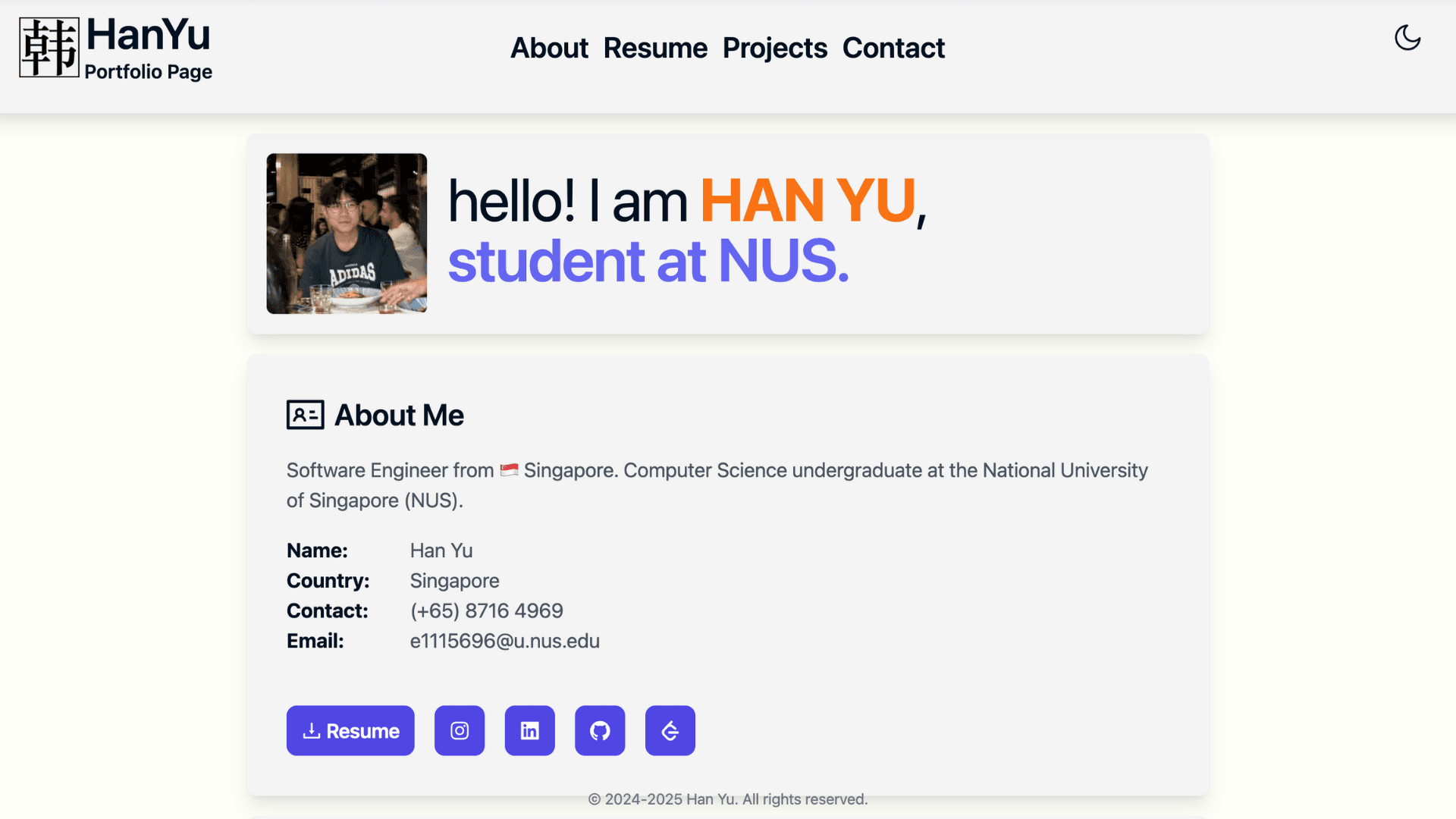Viewport: 1456px width, 819px height.
Task: Click the About Me ID card icon
Action: tap(305, 415)
